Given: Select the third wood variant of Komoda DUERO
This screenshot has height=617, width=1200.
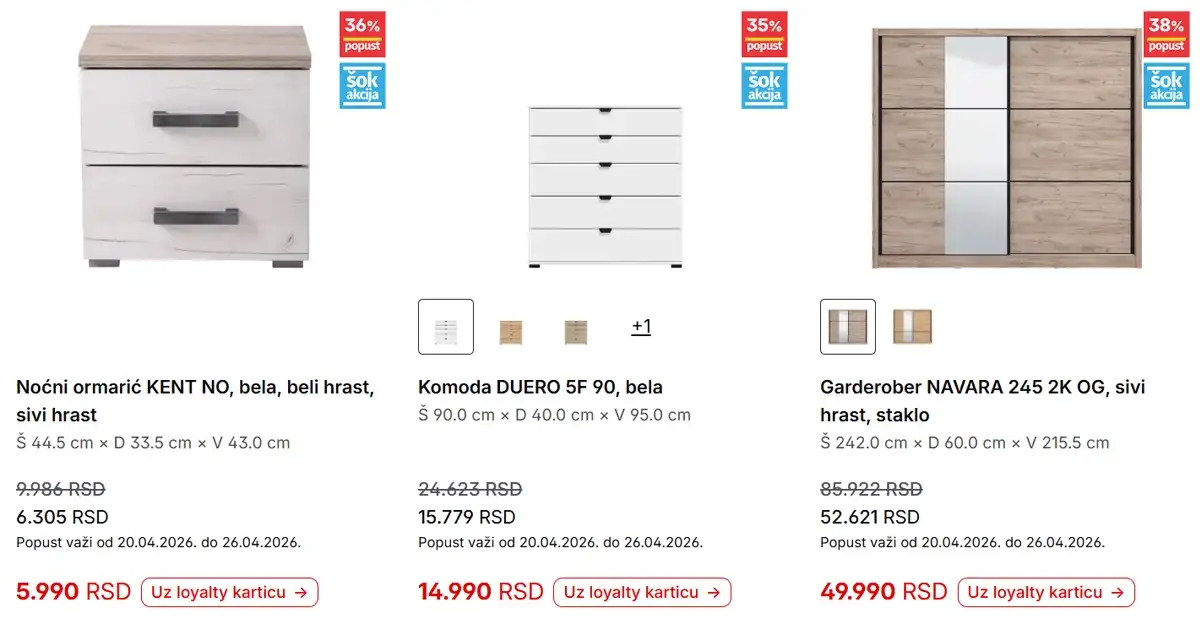Looking at the screenshot, I should [x=575, y=326].
